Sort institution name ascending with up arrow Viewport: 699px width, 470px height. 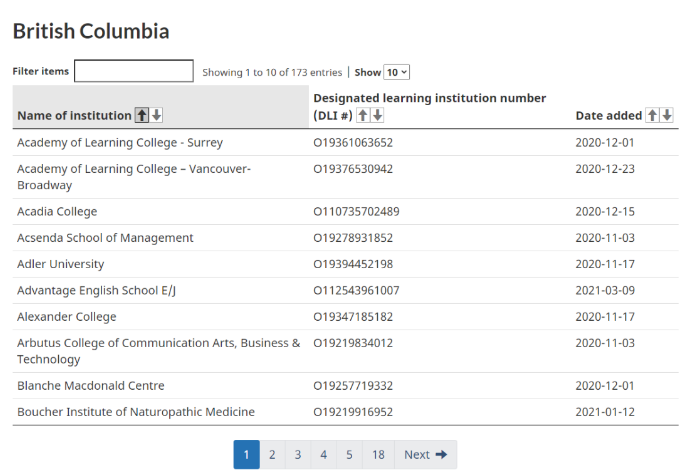click(x=142, y=115)
